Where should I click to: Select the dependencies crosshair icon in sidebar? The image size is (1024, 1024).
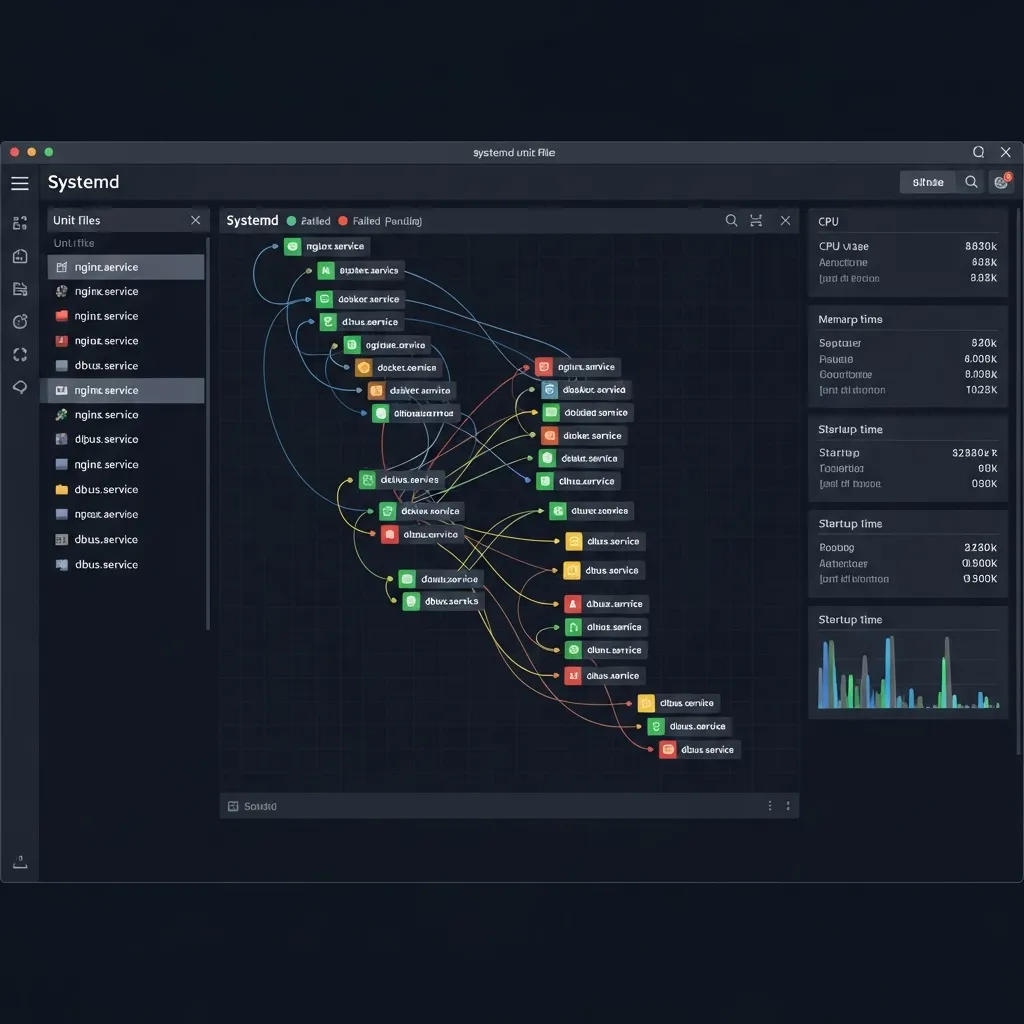20,354
